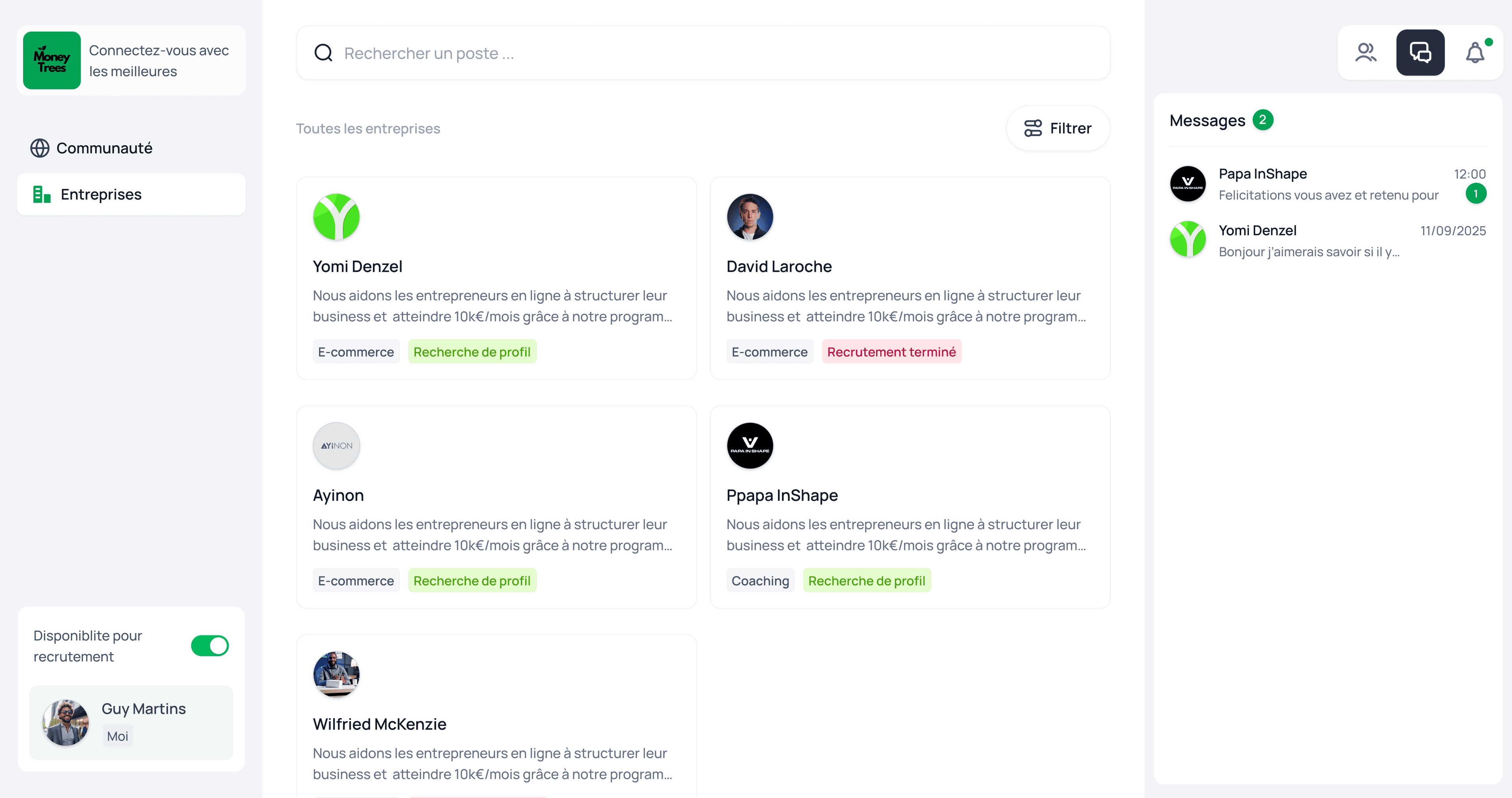The width and height of the screenshot is (1512, 798).
Task: Toggle the recruitment availability switch
Action: [209, 646]
